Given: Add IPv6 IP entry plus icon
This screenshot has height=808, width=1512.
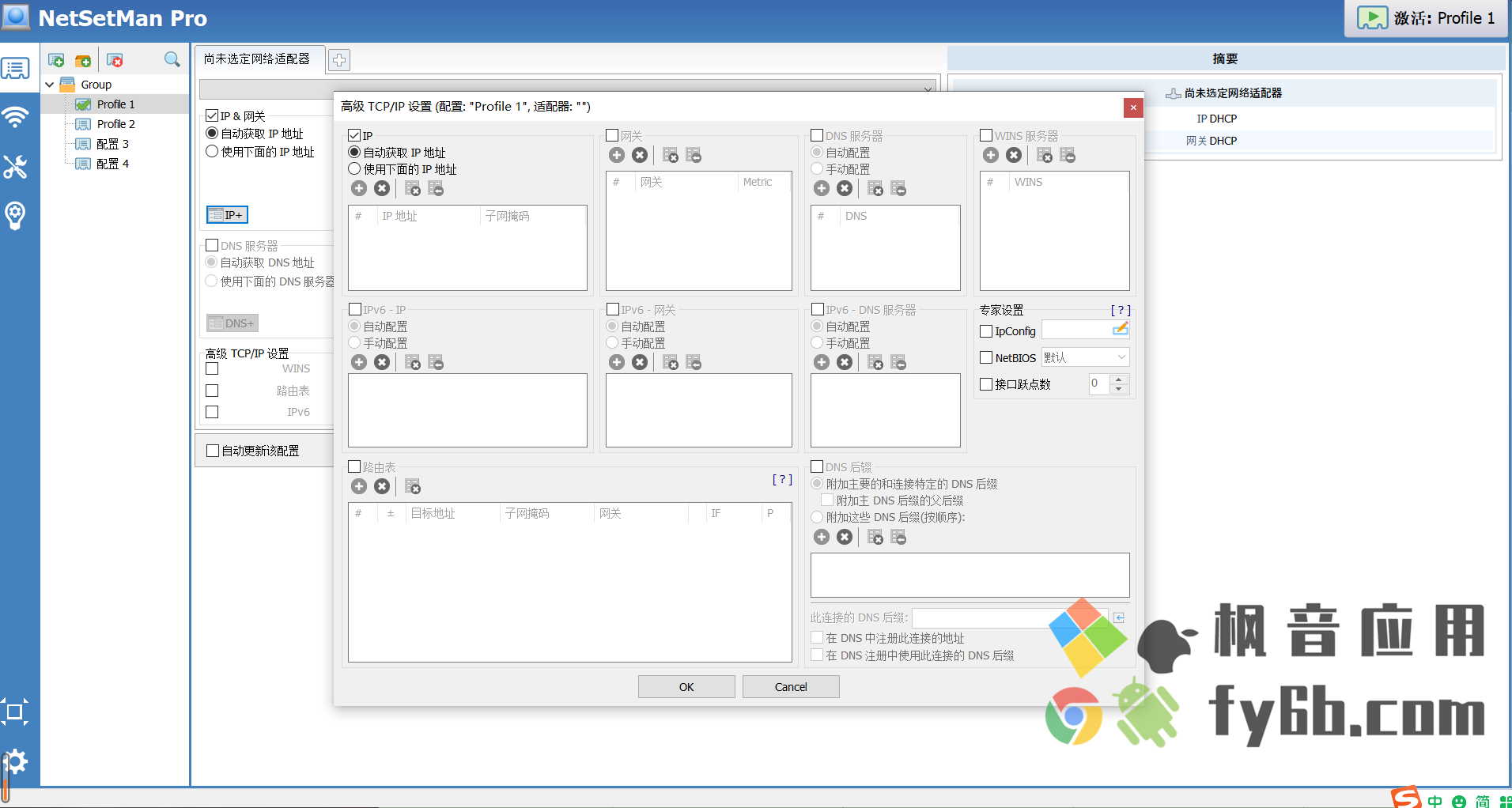Looking at the screenshot, I should tap(359, 362).
